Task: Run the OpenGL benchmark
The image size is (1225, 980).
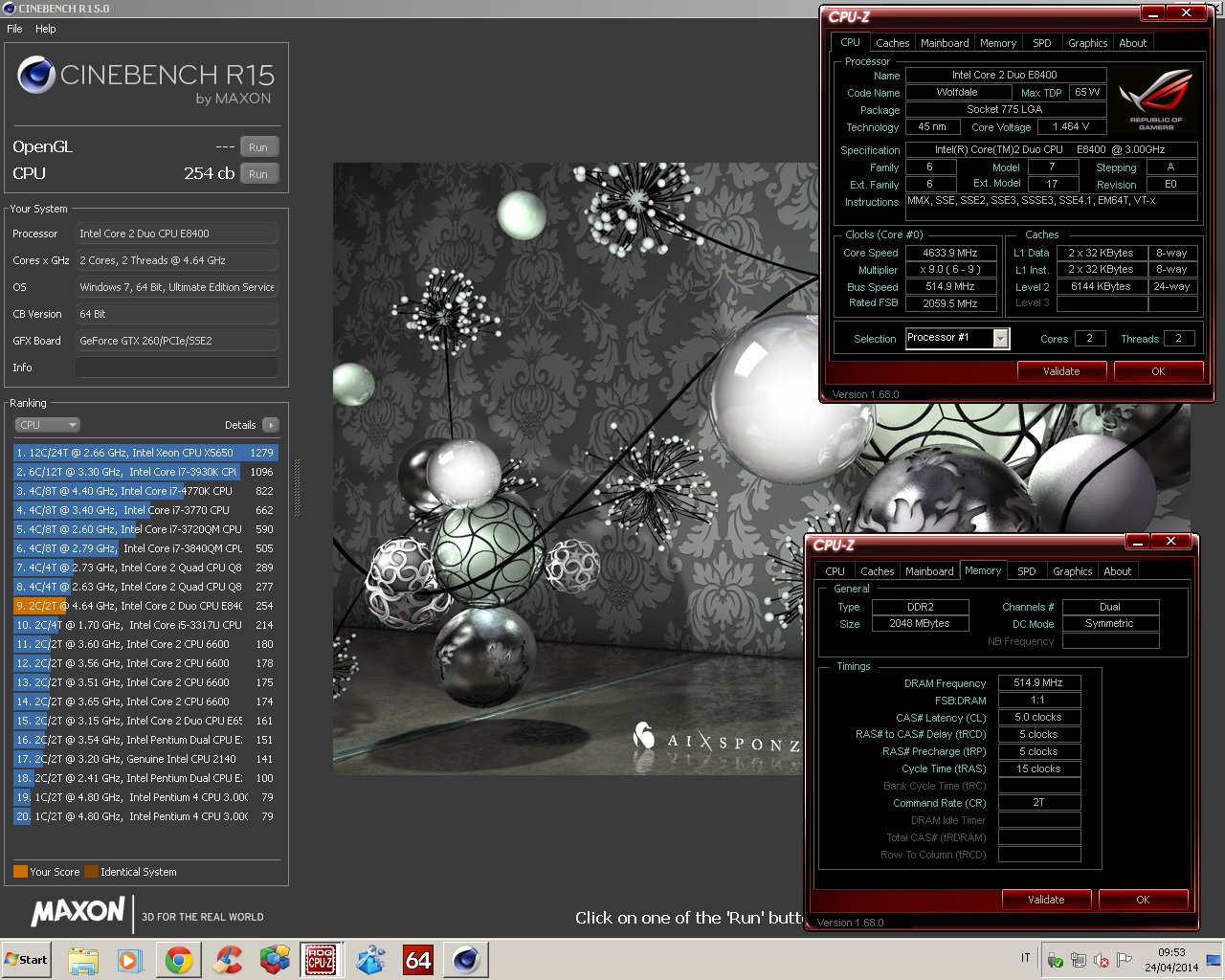Action: [x=258, y=147]
